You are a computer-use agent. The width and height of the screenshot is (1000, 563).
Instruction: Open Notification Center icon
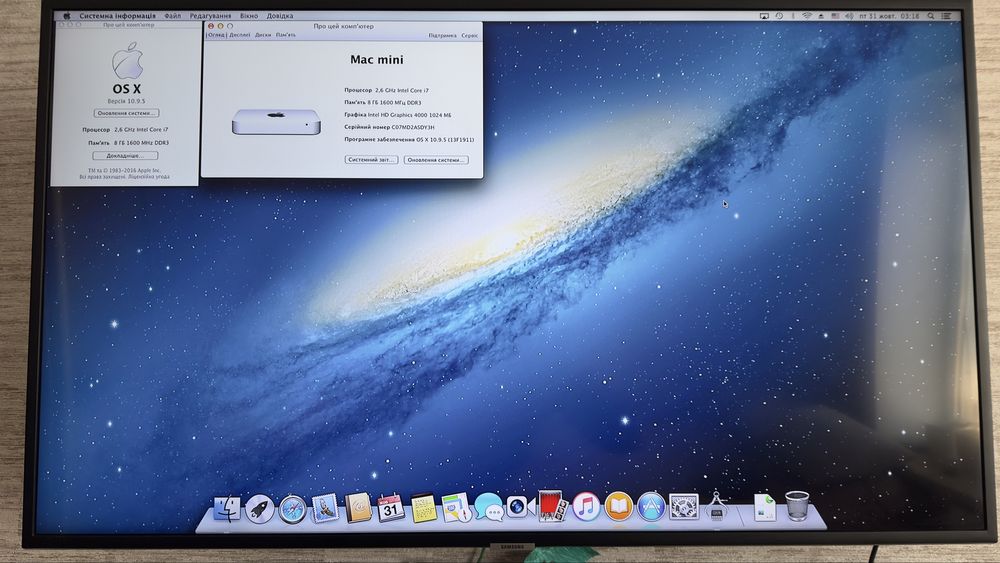click(946, 16)
